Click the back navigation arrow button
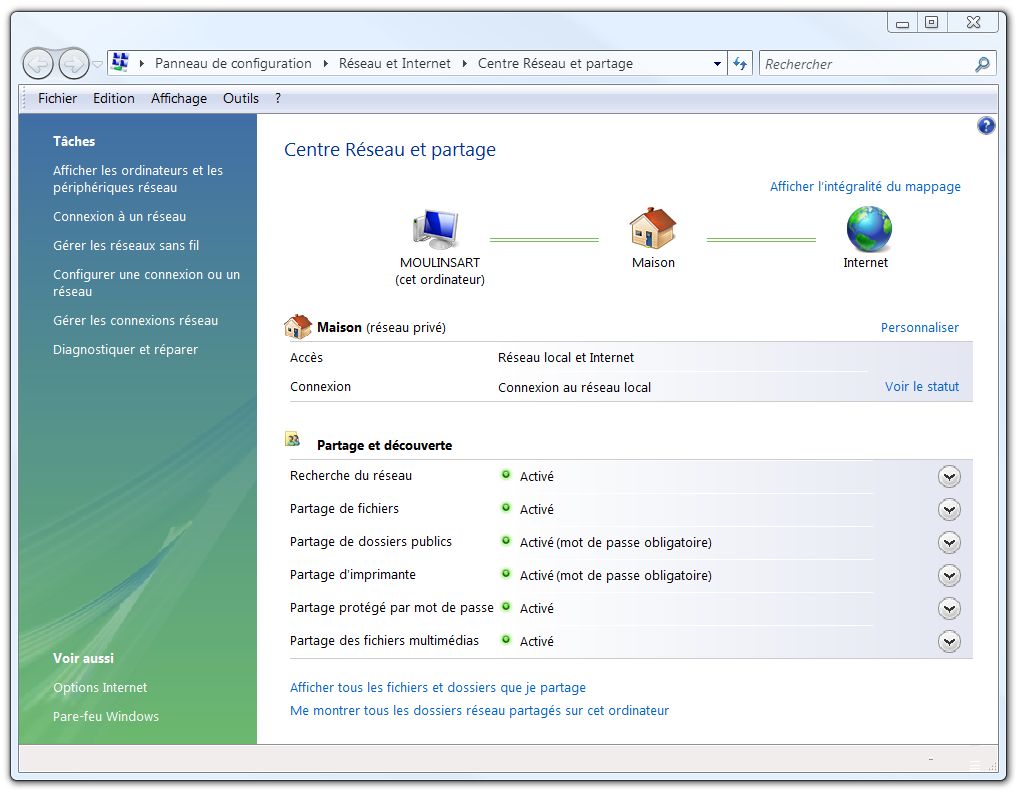Screen dimensions: 1019x796 (x=38, y=64)
